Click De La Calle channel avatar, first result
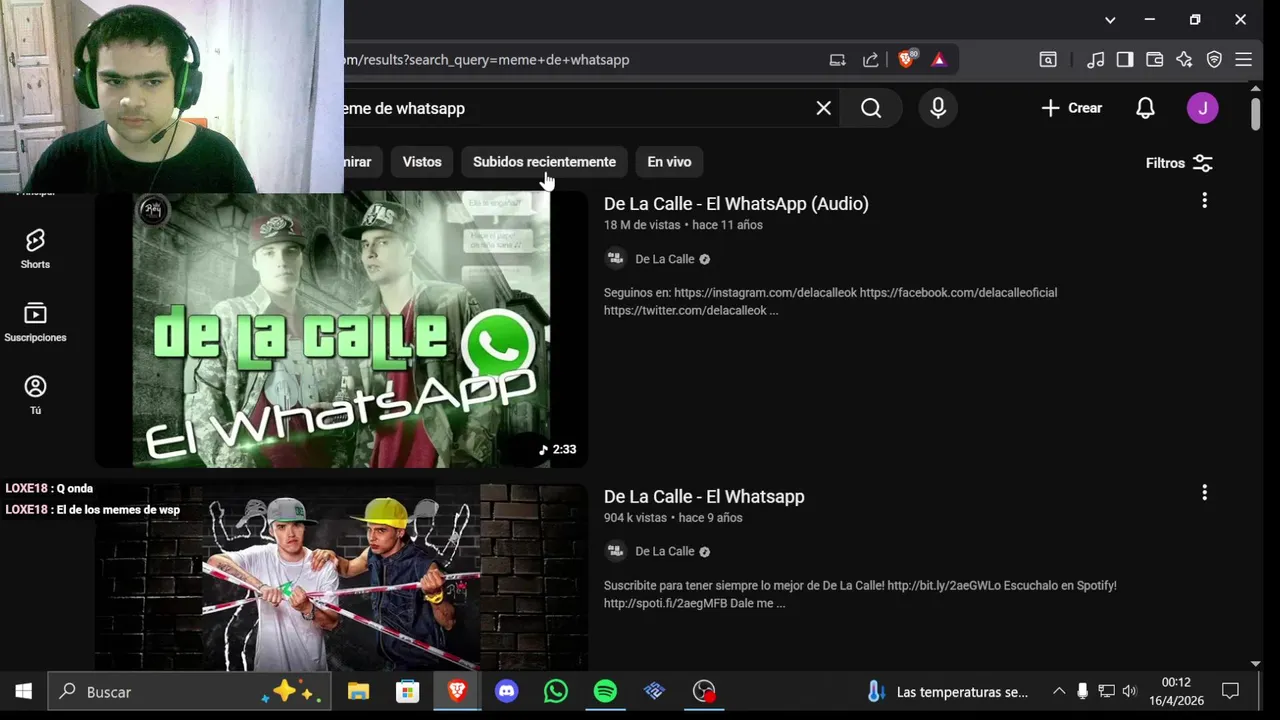The width and height of the screenshot is (1280, 720). [616, 259]
